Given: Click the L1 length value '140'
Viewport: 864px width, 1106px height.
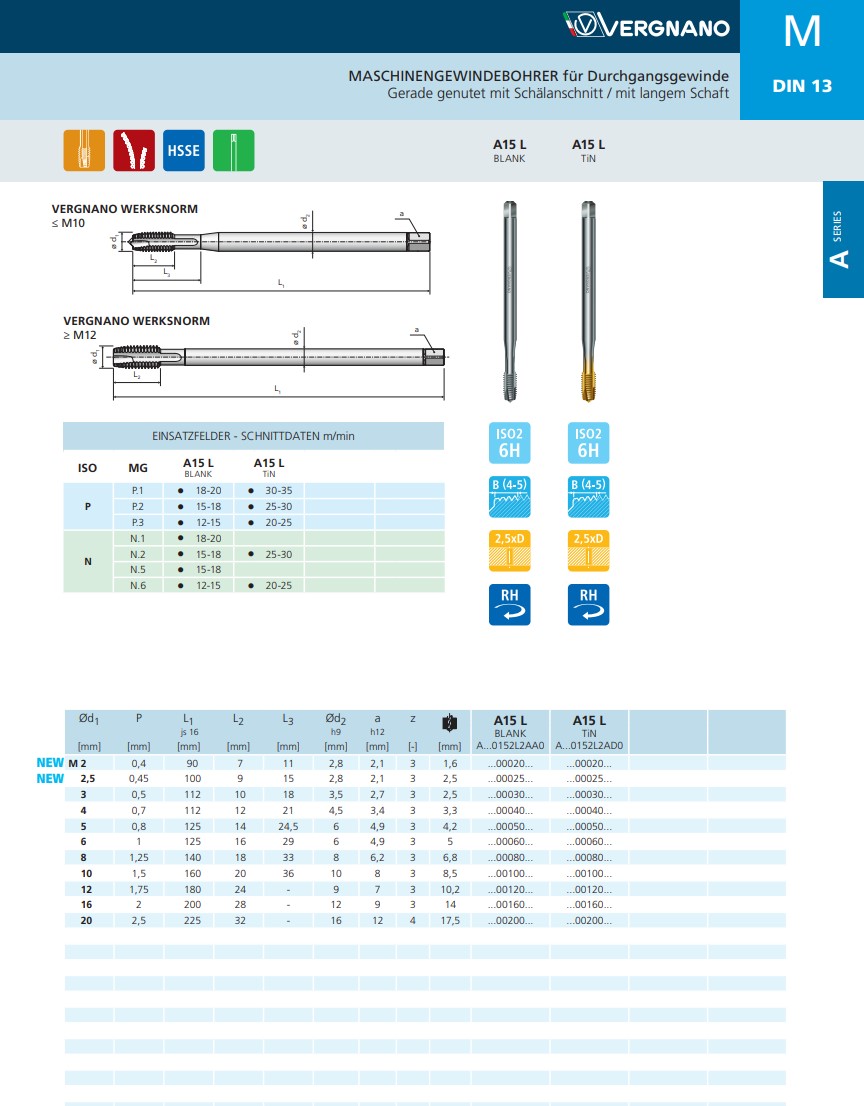Looking at the screenshot, I should [192, 858].
